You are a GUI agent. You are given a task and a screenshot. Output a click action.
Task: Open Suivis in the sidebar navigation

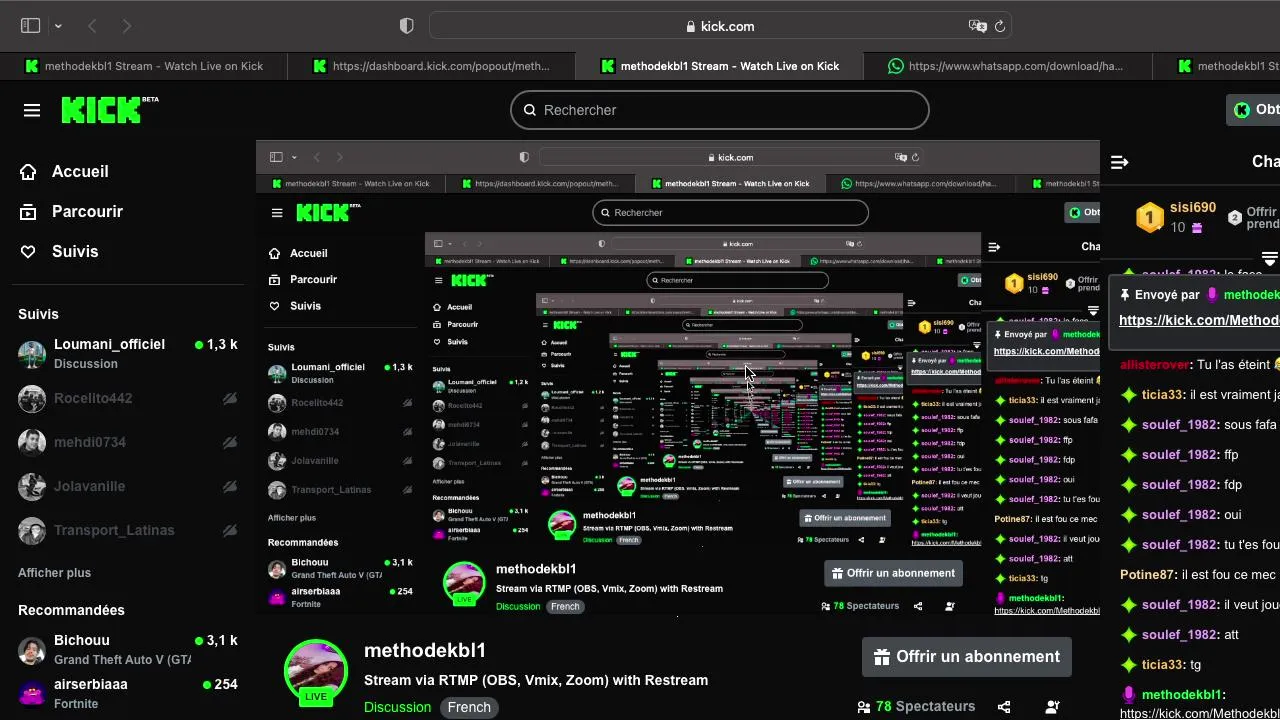coord(59,252)
